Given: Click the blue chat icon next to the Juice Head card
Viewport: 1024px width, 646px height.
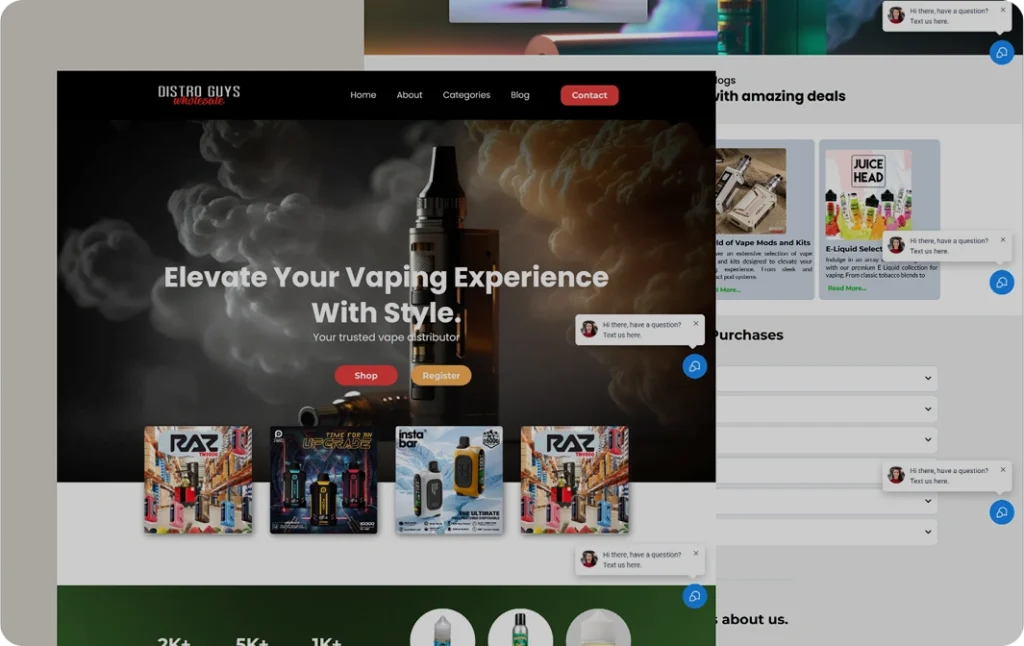Looking at the screenshot, I should [1001, 282].
